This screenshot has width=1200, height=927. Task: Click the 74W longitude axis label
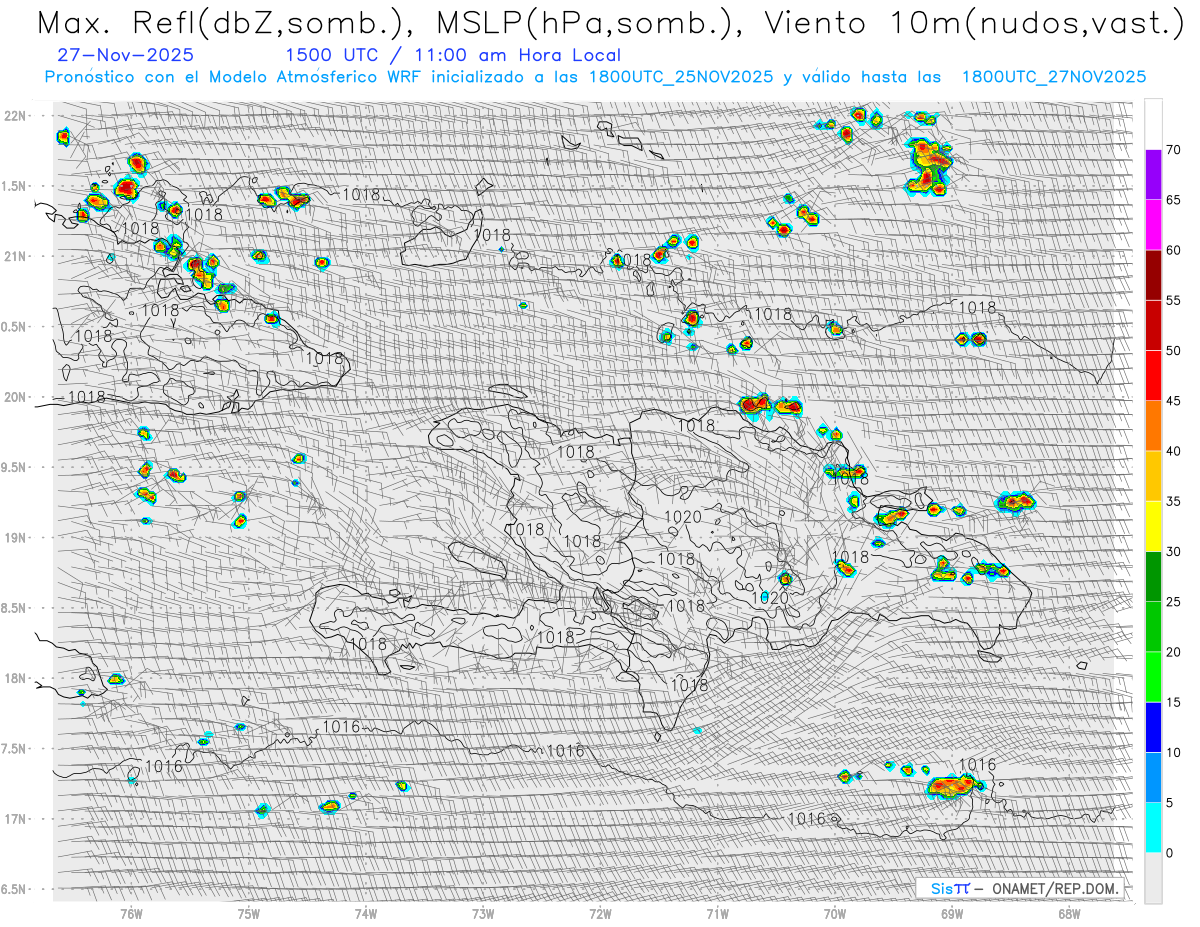pos(366,913)
